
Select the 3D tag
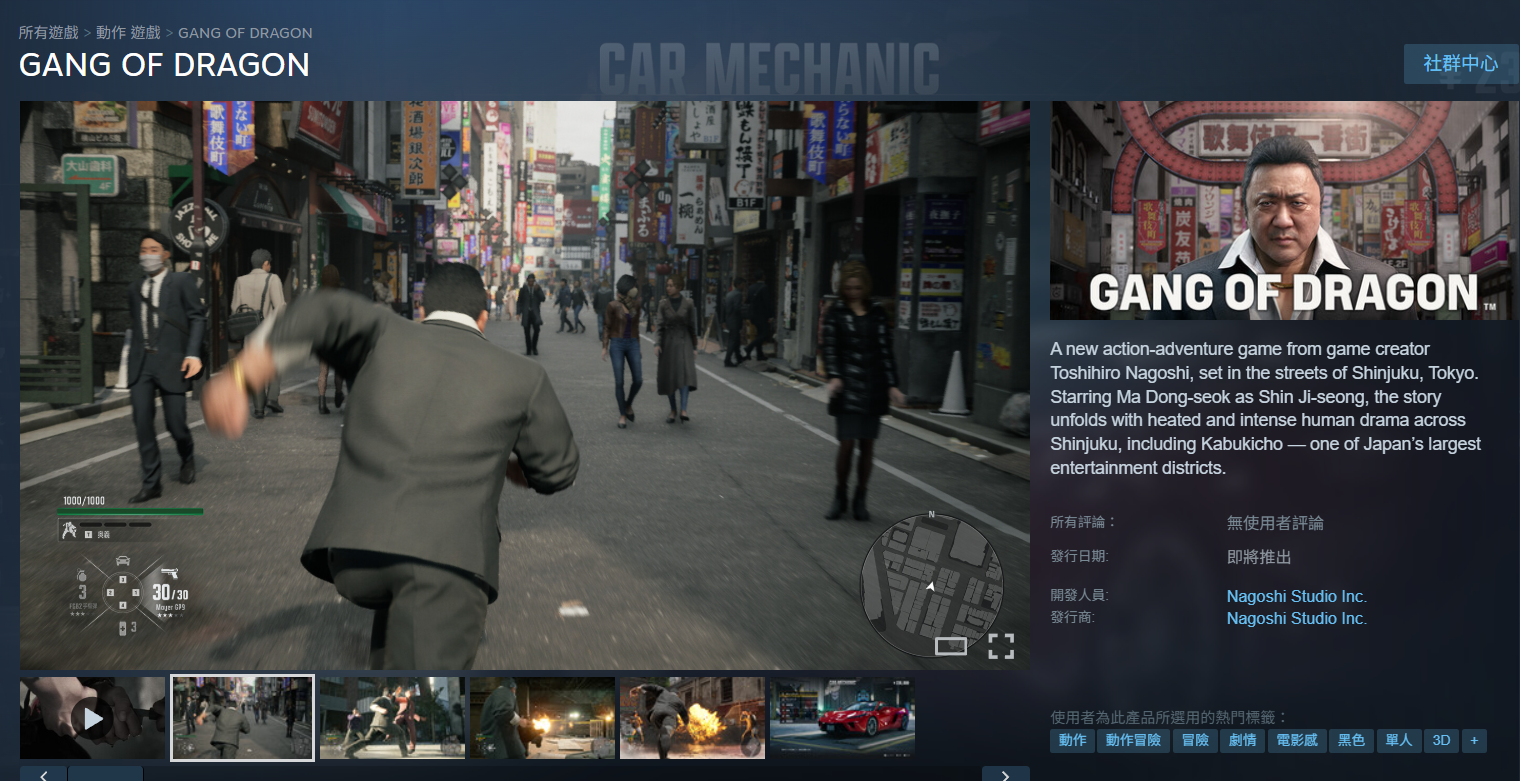tap(1441, 741)
